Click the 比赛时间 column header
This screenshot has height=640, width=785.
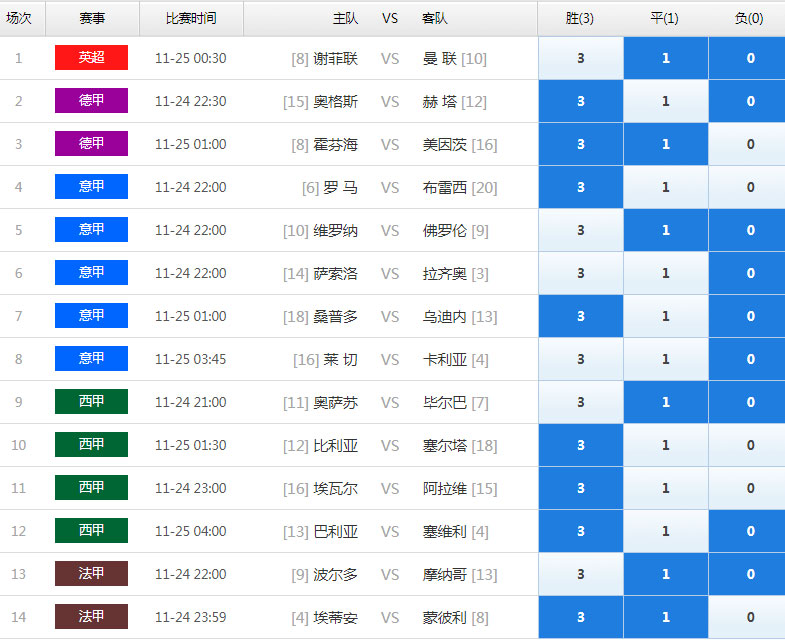(x=191, y=19)
